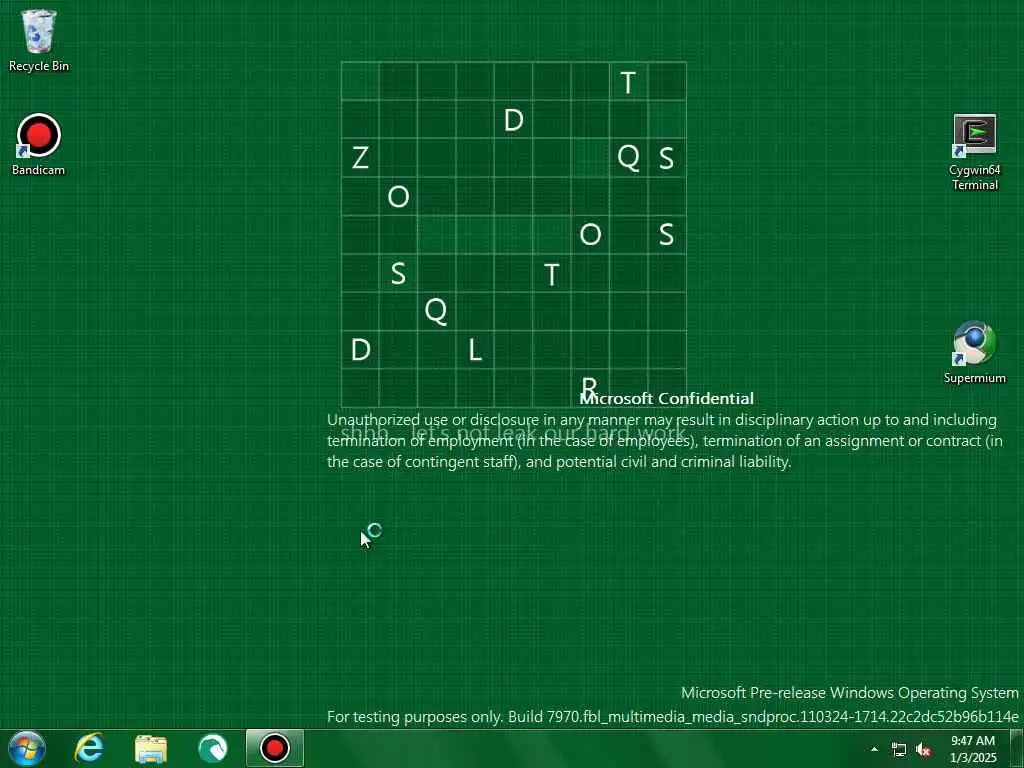The height and width of the screenshot is (768, 1024).
Task: Select the S sharing a row with T
Action: tap(398, 273)
